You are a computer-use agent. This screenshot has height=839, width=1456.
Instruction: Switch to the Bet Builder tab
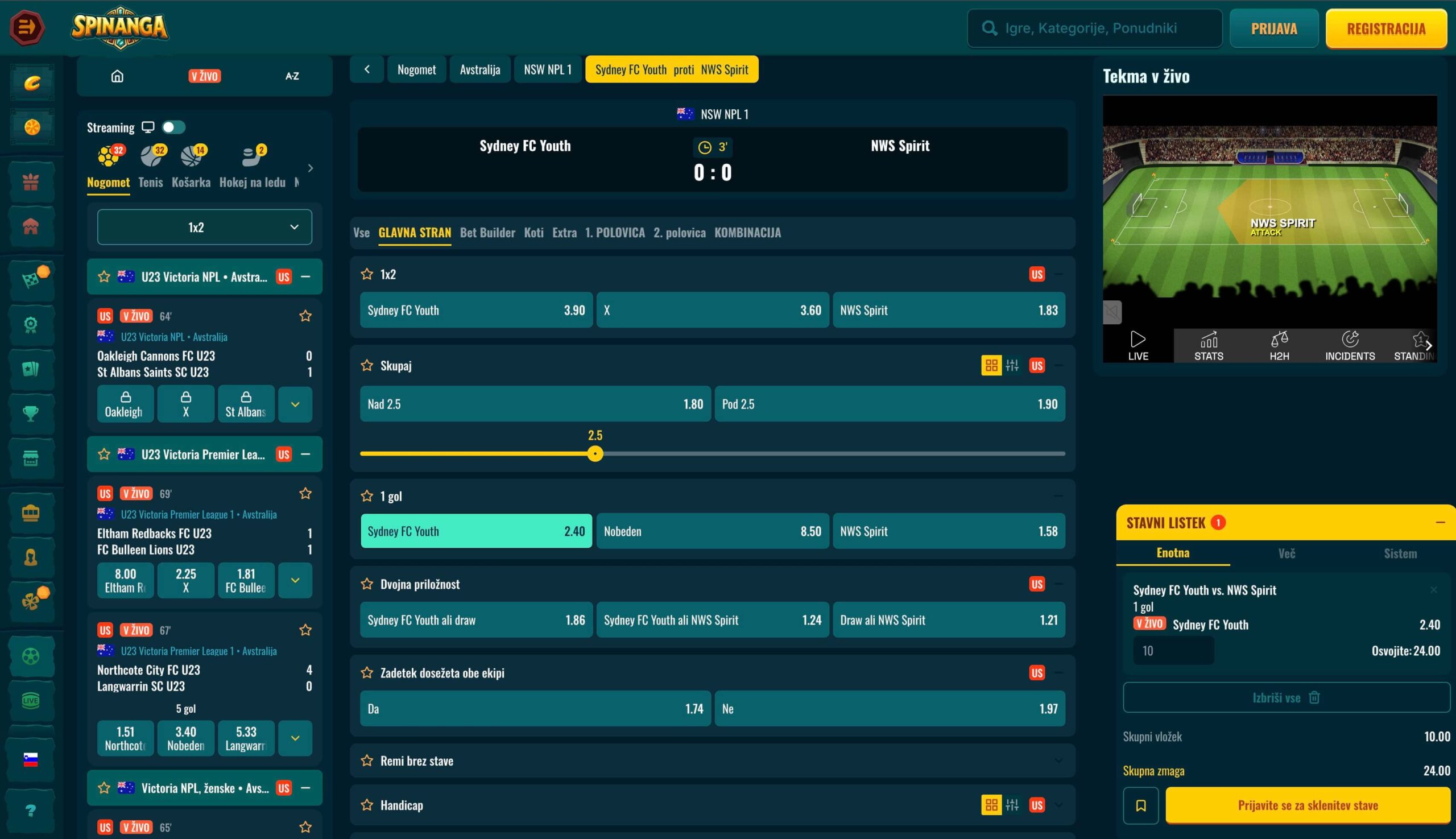click(487, 233)
